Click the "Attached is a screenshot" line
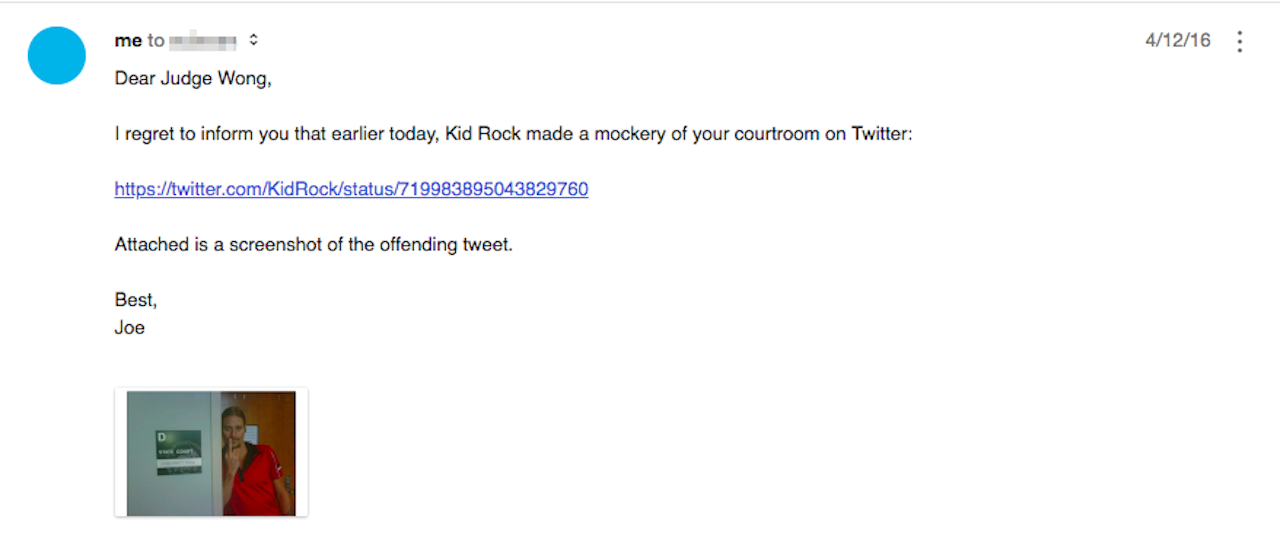Screen dimensions: 1280x557 [313, 244]
